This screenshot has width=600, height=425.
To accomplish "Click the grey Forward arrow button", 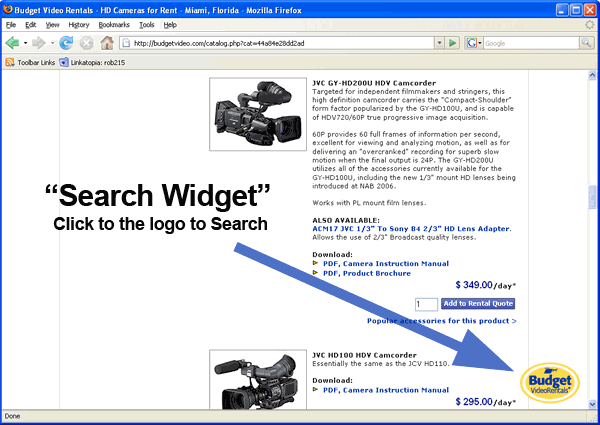I will (x=39, y=43).
